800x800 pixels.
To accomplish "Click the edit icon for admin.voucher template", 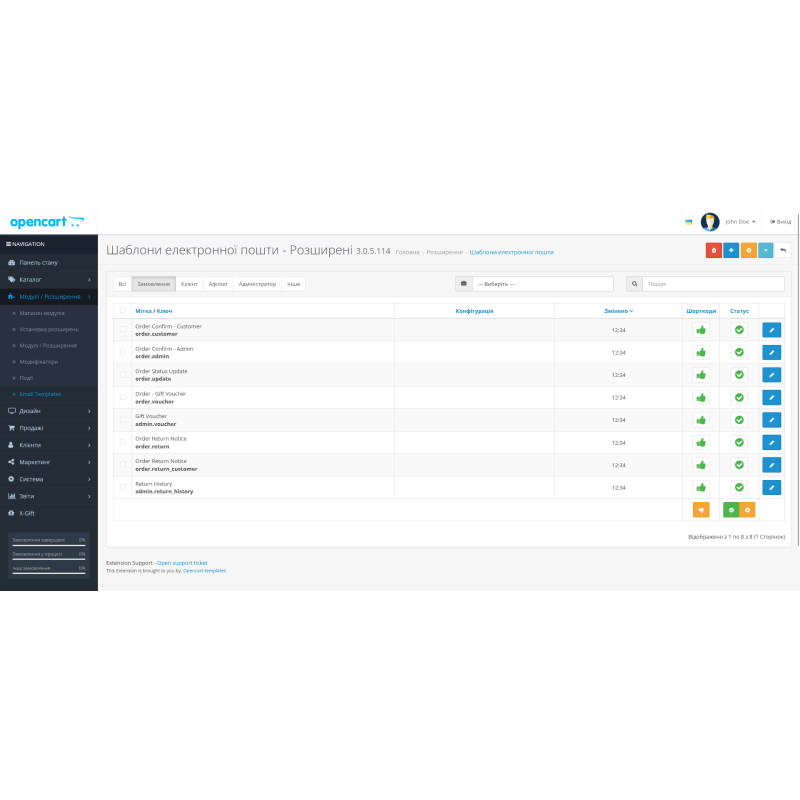I will pos(771,419).
